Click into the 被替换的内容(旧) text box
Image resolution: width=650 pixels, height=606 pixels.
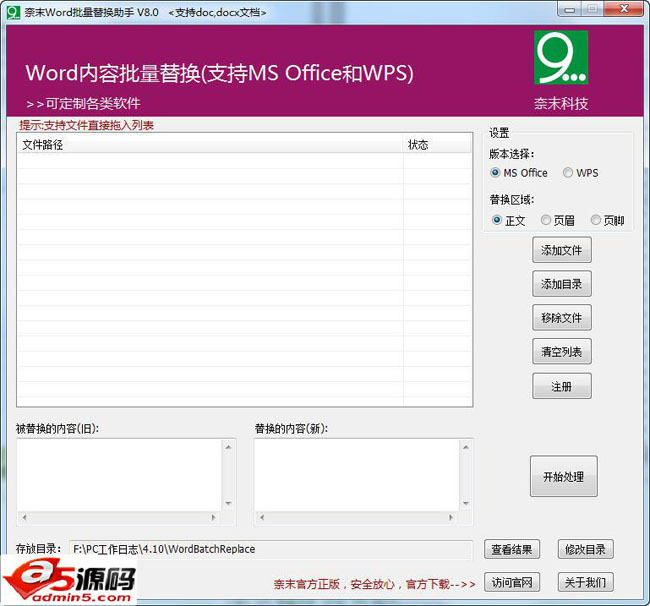[120, 475]
